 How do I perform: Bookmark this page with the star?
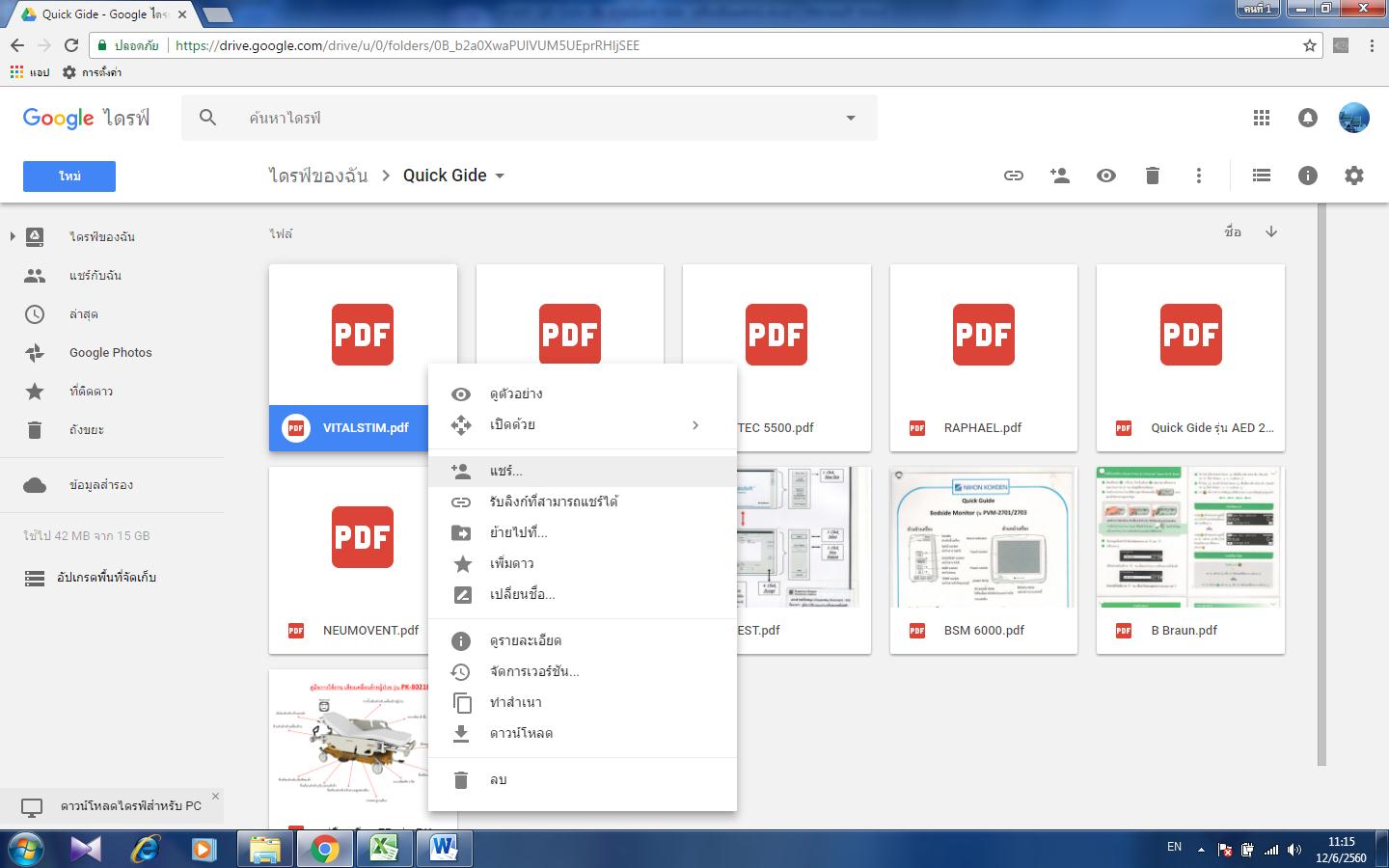pyautogui.click(x=1309, y=45)
